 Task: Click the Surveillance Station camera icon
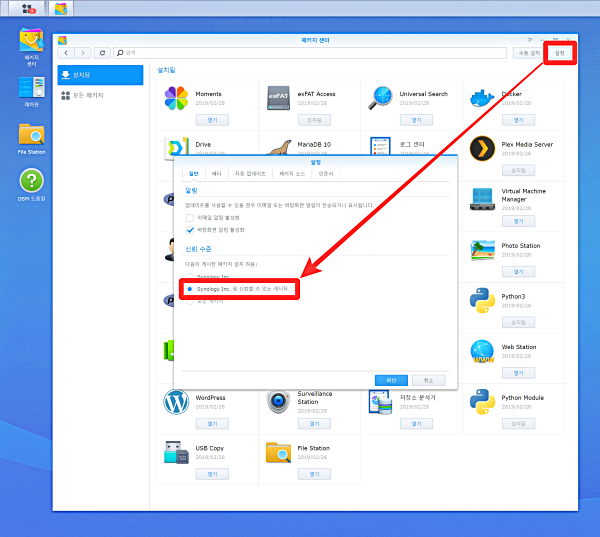click(278, 402)
